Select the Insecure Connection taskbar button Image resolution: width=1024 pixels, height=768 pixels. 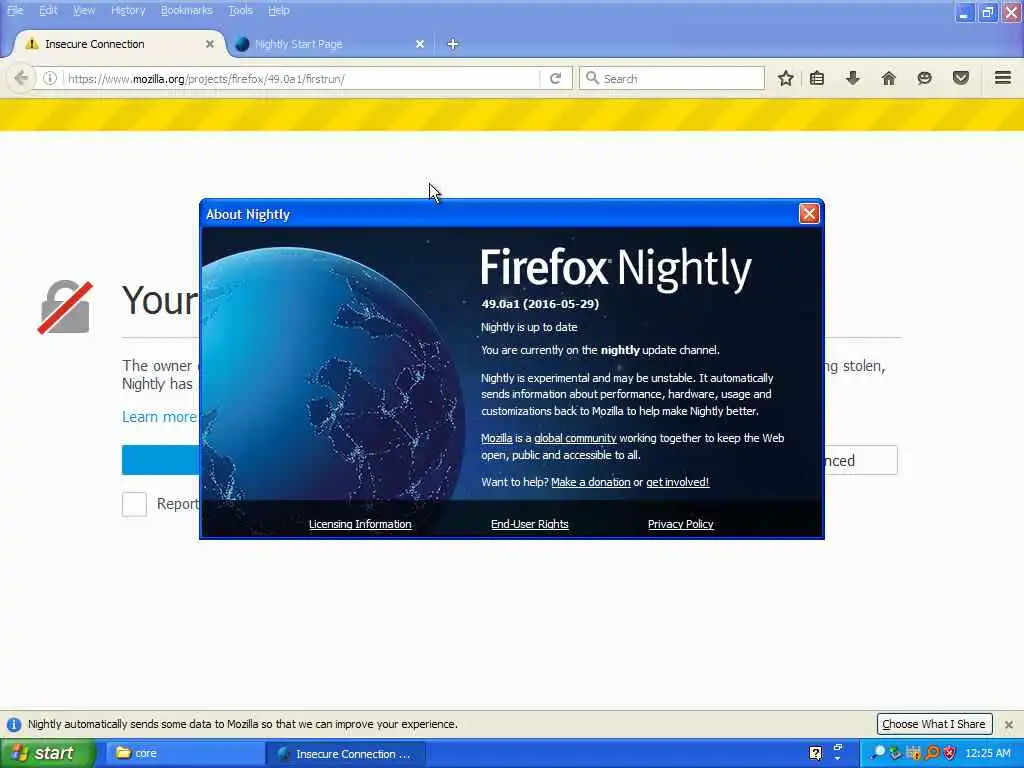pyautogui.click(x=346, y=754)
